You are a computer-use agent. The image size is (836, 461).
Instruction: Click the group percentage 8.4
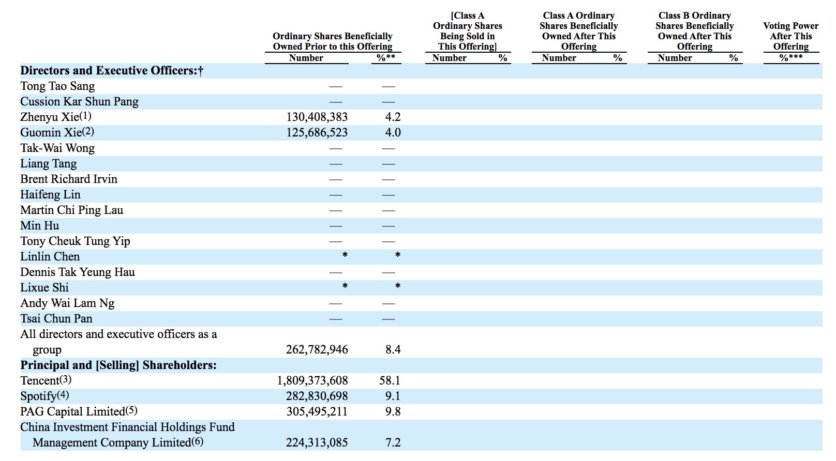click(393, 350)
